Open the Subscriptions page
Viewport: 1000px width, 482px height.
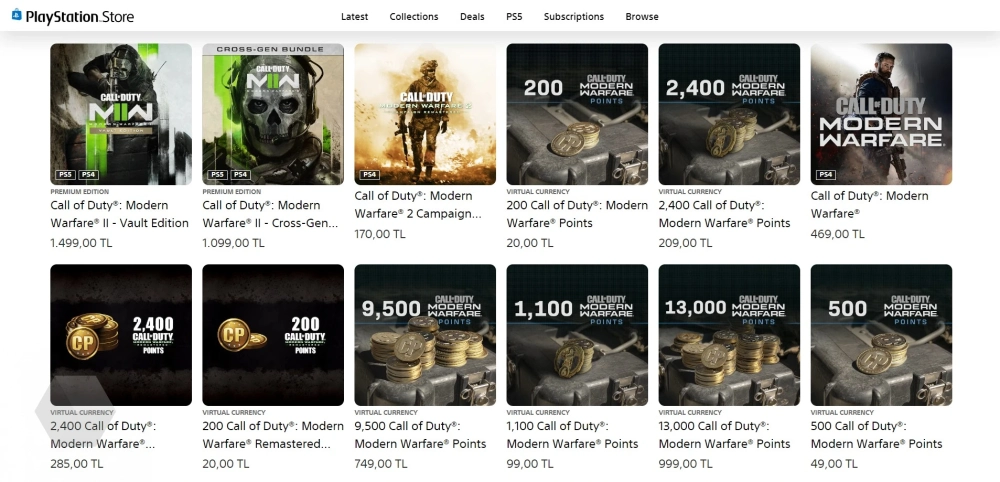[x=574, y=17]
